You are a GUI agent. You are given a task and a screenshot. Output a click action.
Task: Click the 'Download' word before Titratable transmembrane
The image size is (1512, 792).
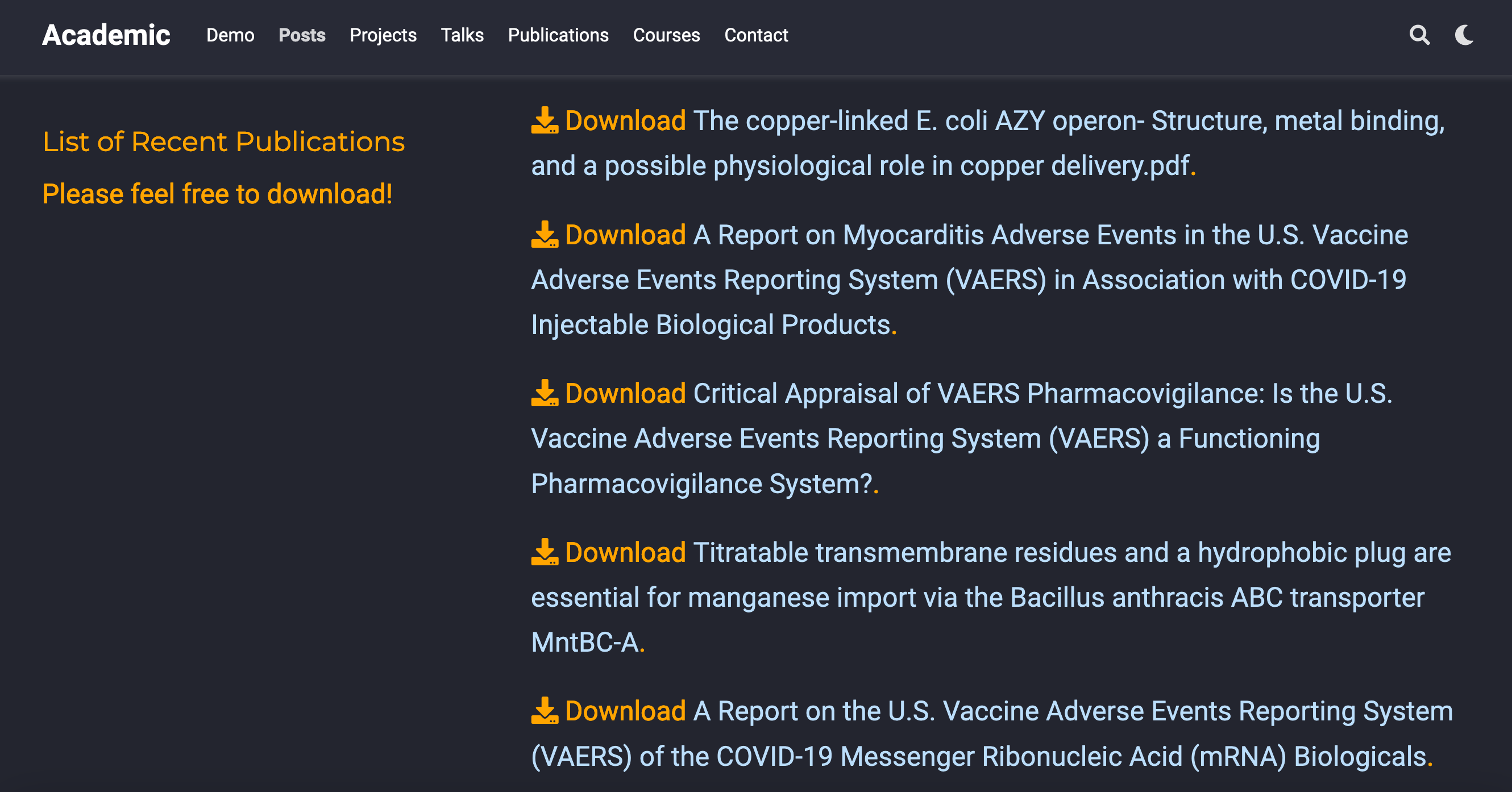(625, 552)
